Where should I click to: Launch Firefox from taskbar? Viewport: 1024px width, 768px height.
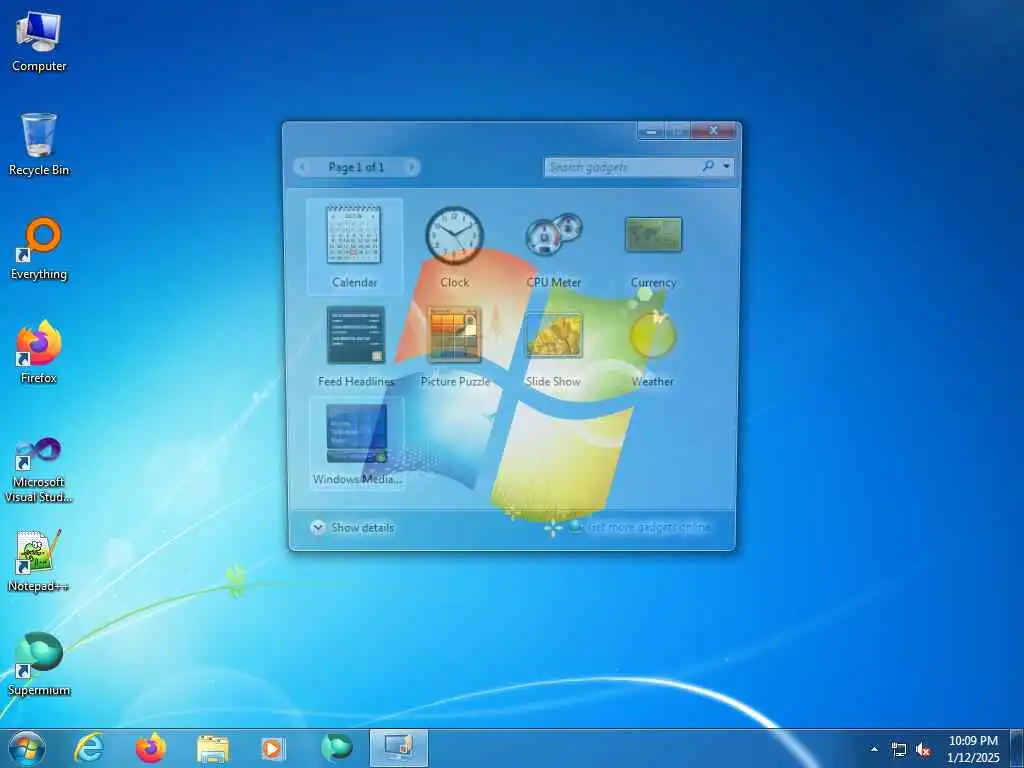151,748
